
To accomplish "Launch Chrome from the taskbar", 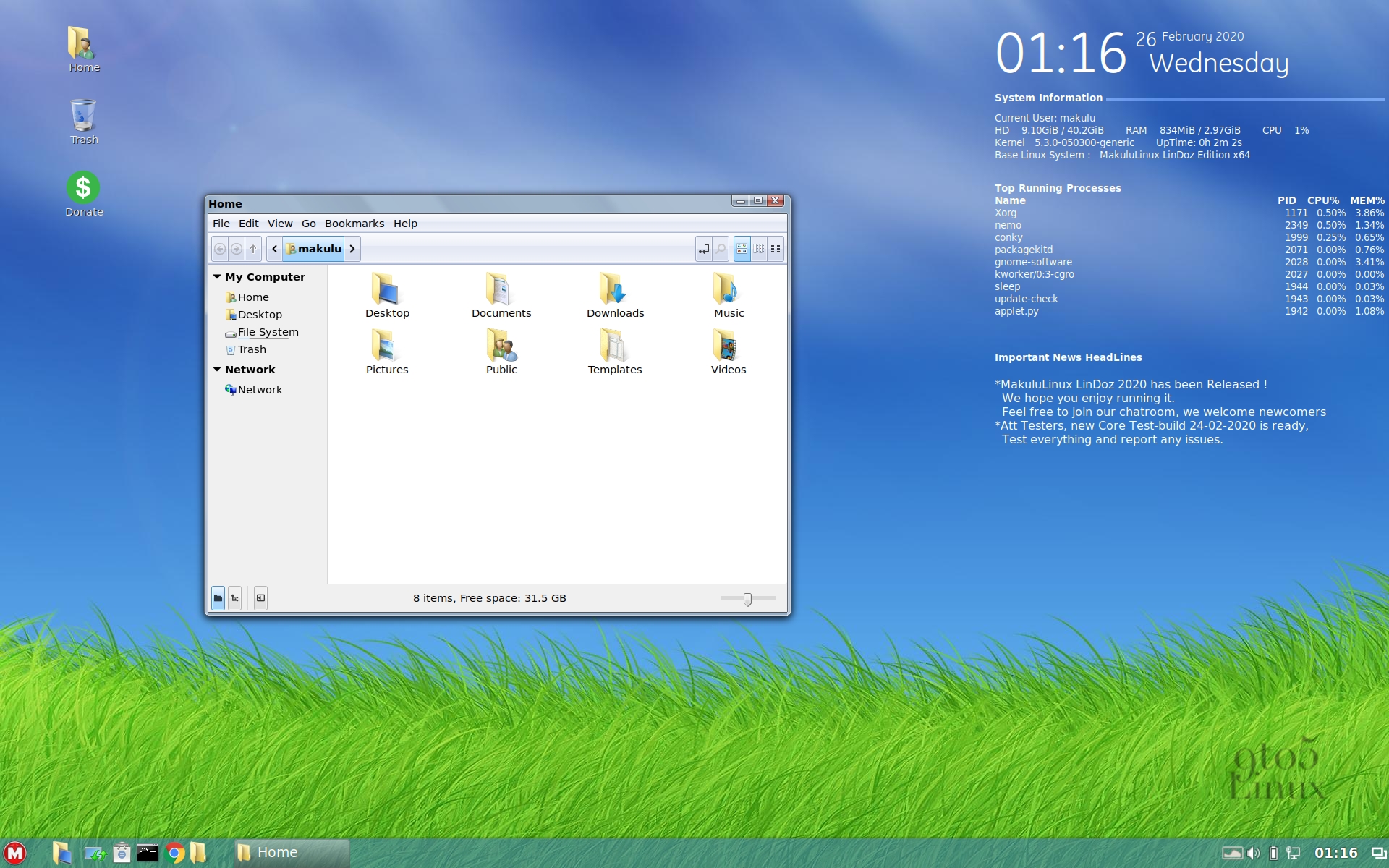I will 174,853.
